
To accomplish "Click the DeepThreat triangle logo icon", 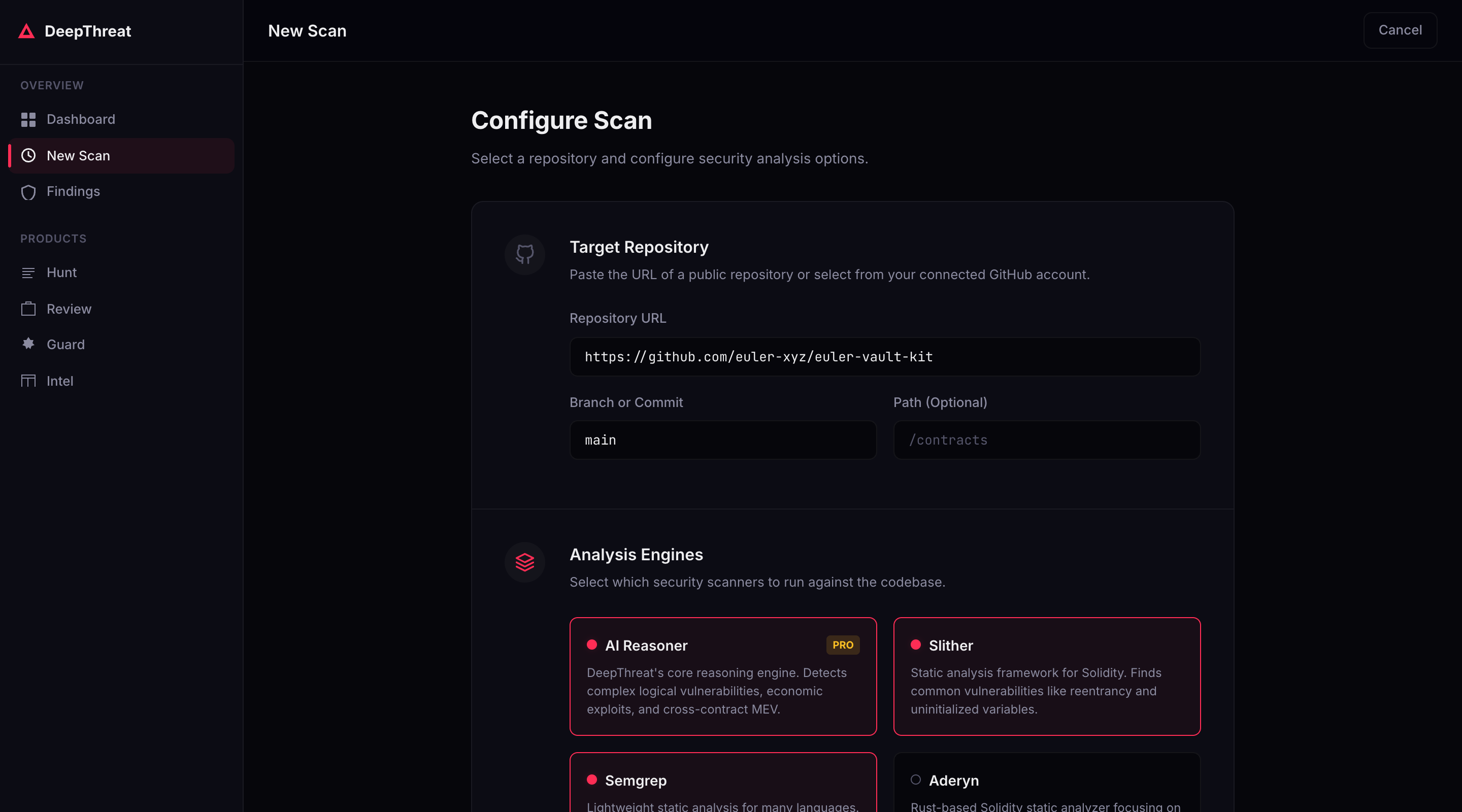I will (26, 31).
